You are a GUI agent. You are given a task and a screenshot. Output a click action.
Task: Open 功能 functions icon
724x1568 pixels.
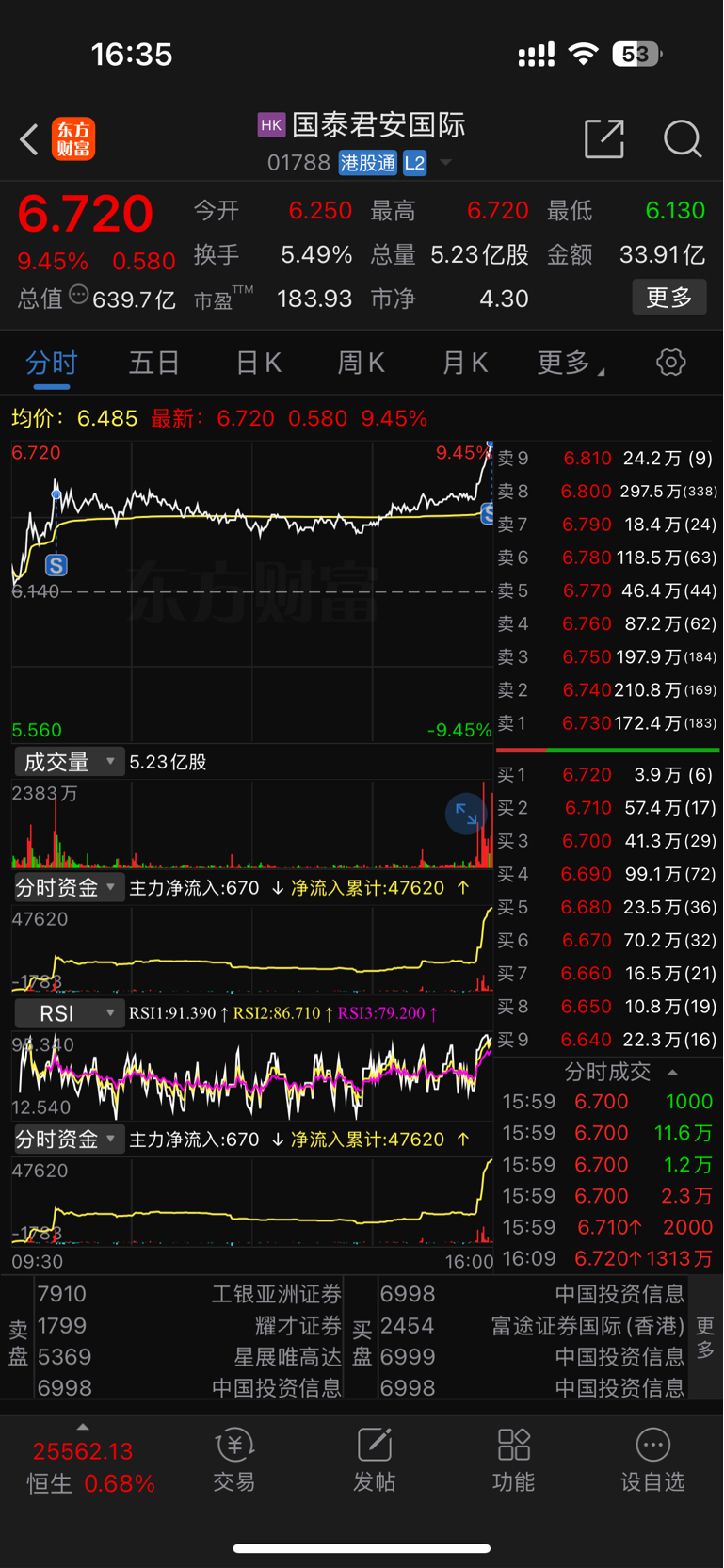(513, 1460)
